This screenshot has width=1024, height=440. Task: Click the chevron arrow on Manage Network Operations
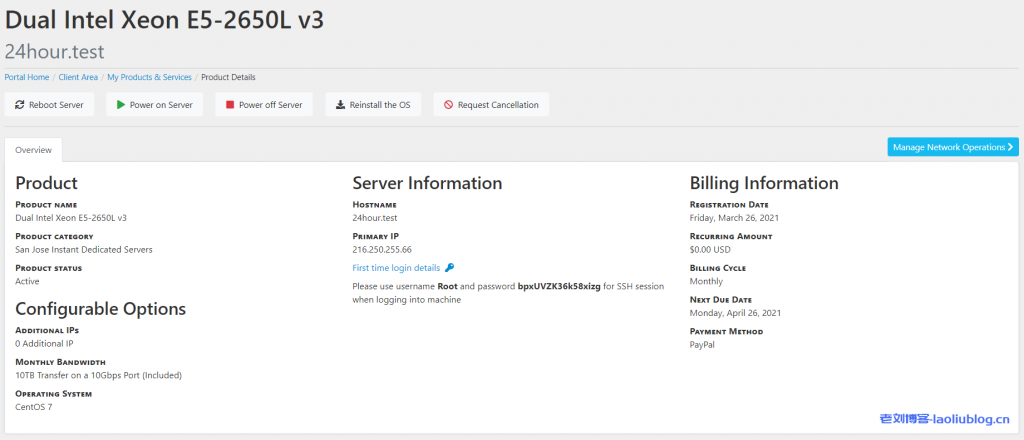[x=1011, y=147]
